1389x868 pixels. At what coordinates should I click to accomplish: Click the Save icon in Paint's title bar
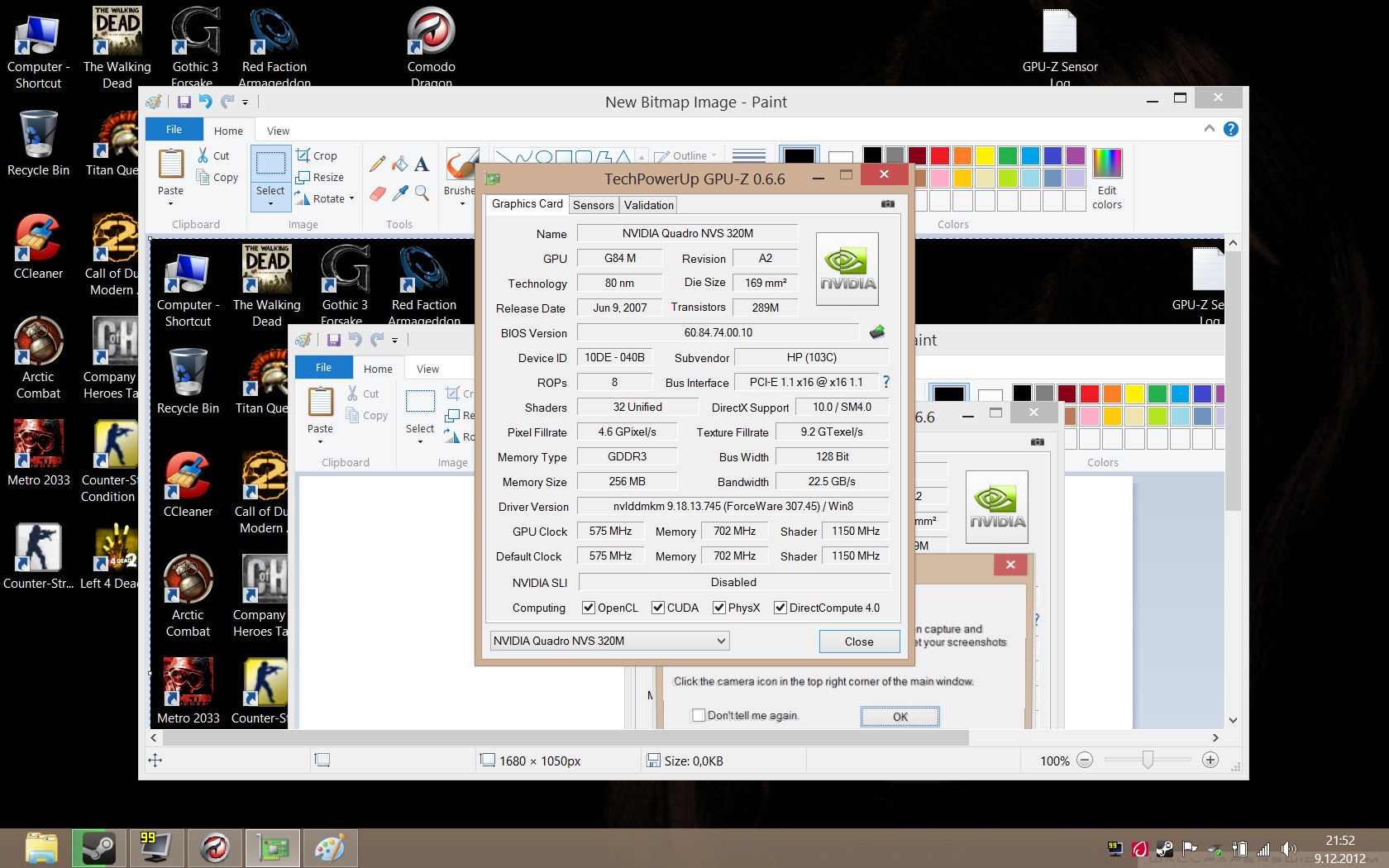tap(184, 102)
